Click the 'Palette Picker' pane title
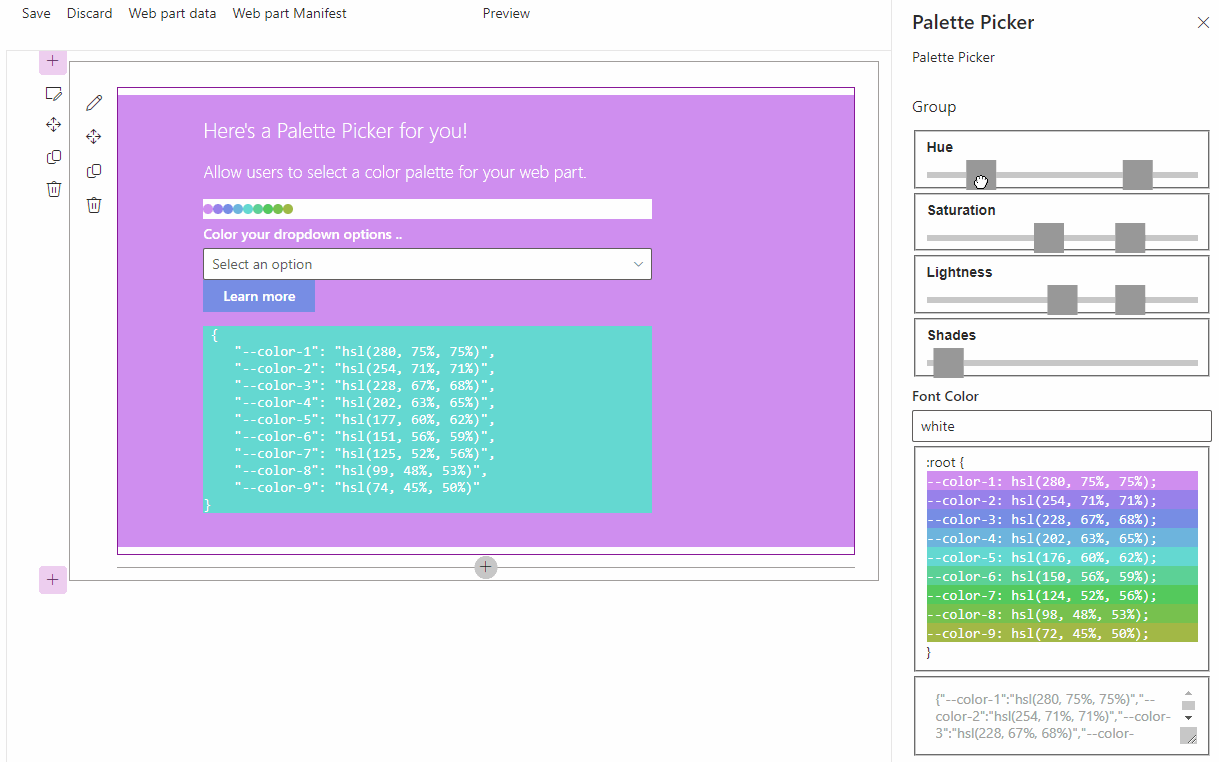Screen dimensions: 1219x762 coord(973,22)
